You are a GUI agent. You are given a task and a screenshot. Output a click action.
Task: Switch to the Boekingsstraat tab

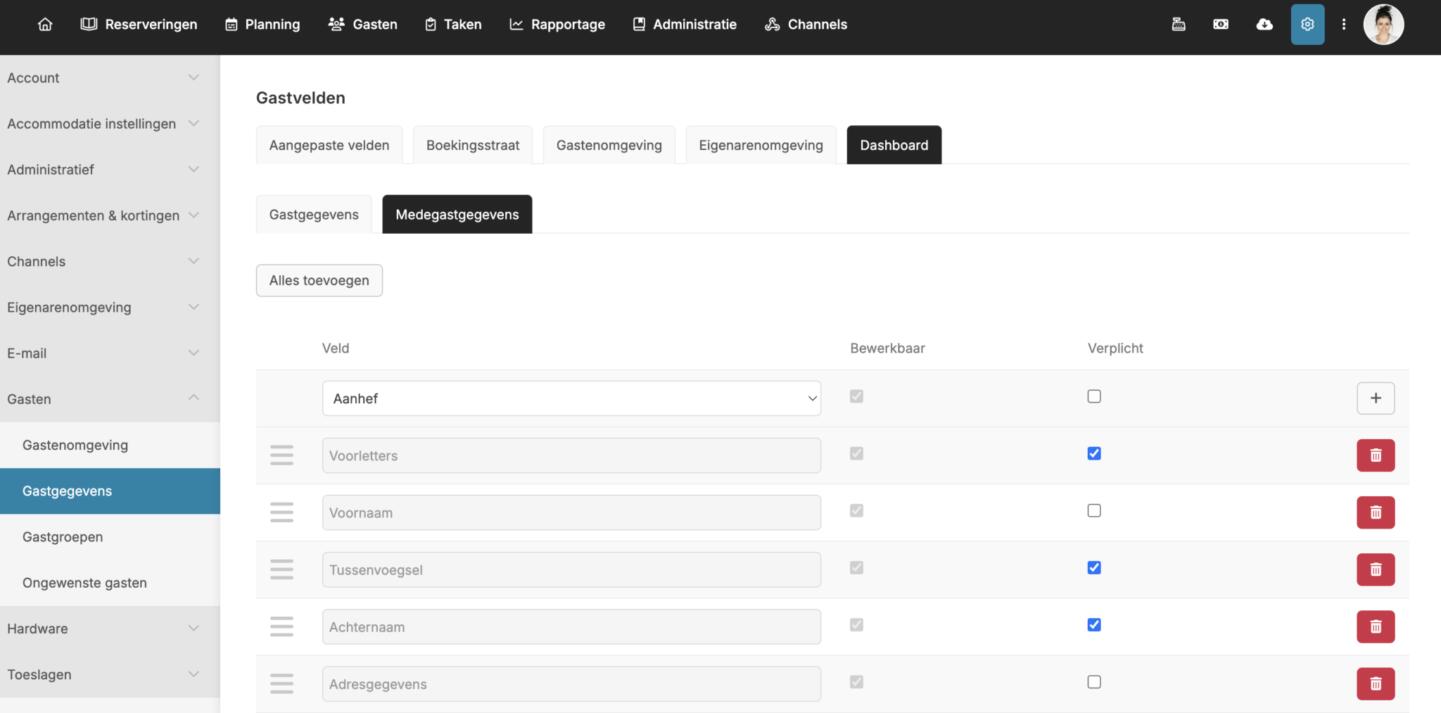pos(472,145)
